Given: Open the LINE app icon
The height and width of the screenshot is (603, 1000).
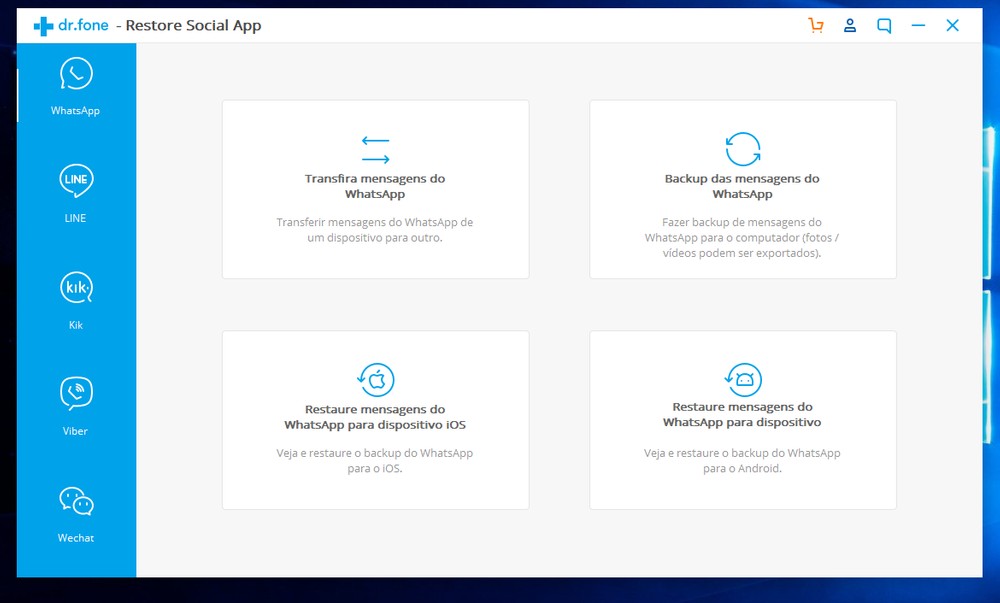Looking at the screenshot, I should [x=76, y=180].
